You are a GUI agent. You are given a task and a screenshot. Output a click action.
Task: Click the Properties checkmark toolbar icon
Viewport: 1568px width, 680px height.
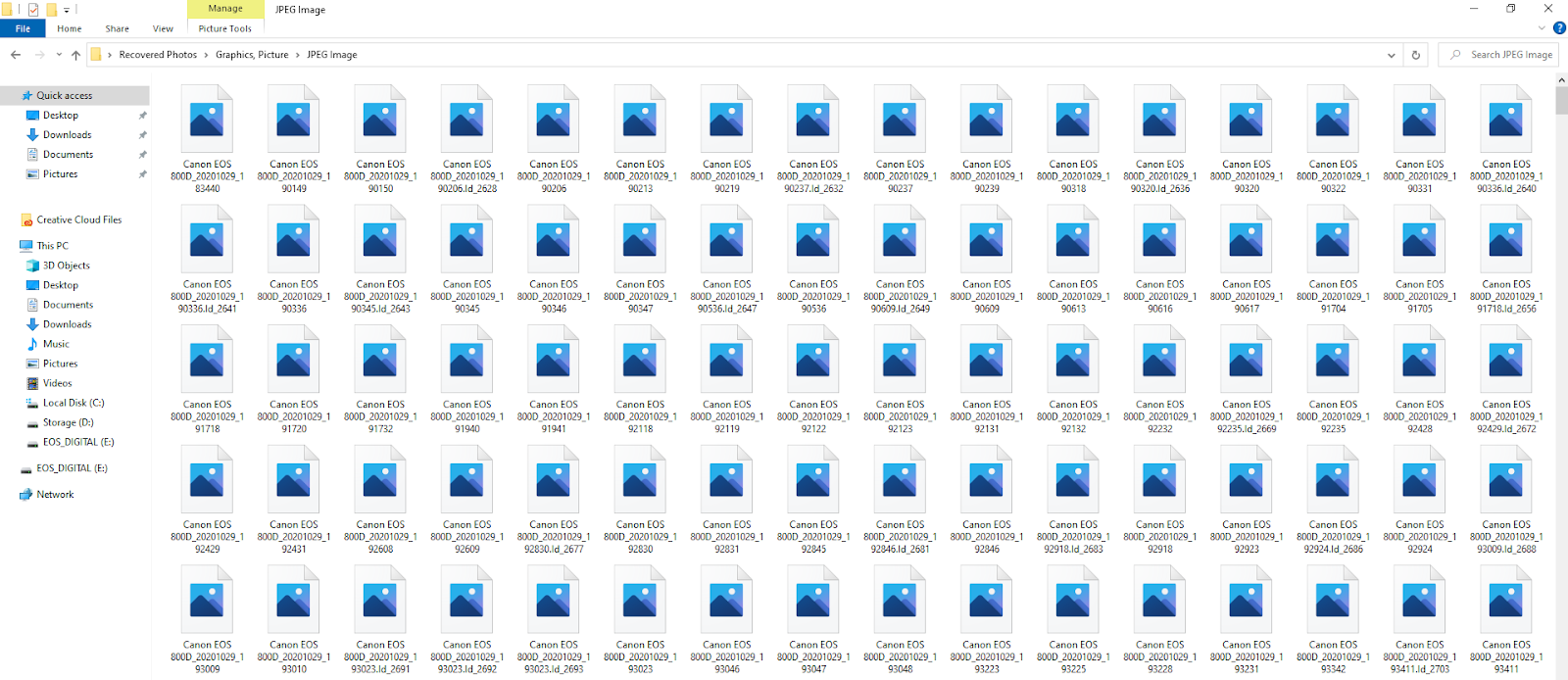tap(33, 10)
